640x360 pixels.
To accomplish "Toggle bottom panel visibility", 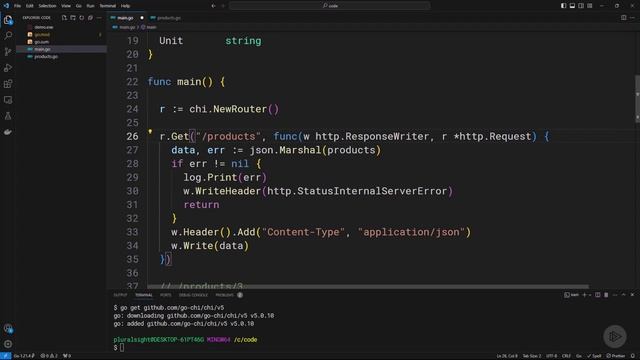I will [x=572, y=6].
